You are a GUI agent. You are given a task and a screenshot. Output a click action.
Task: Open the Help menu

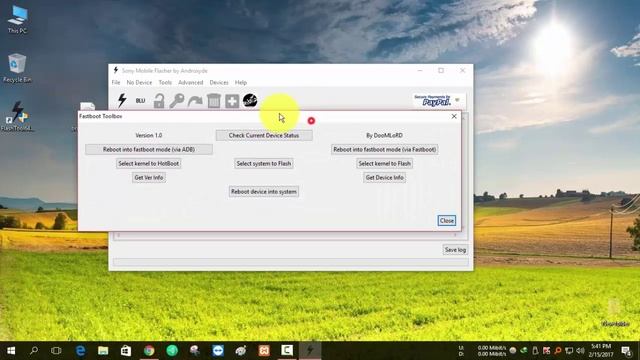click(x=241, y=82)
